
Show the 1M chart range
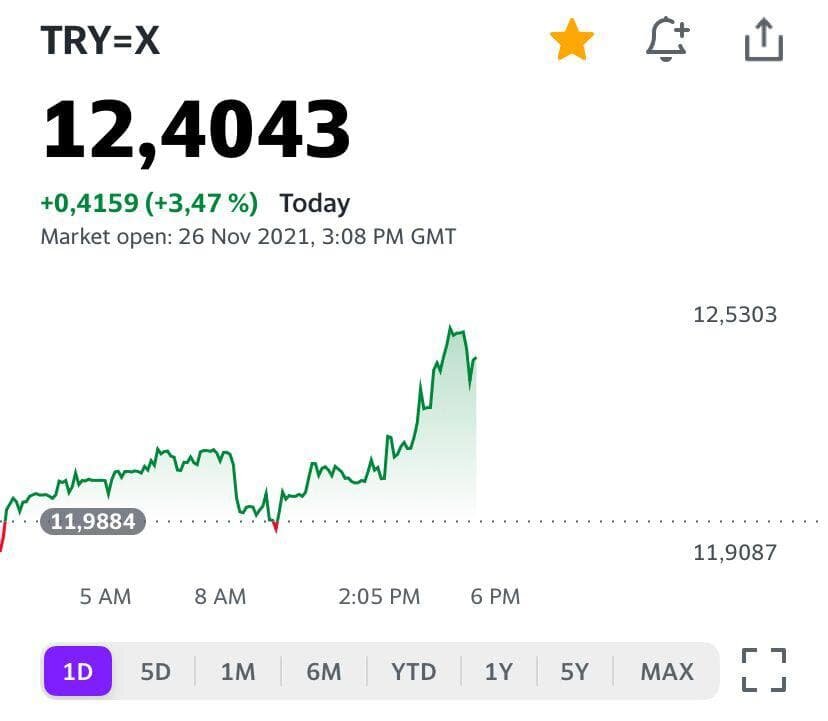point(238,671)
